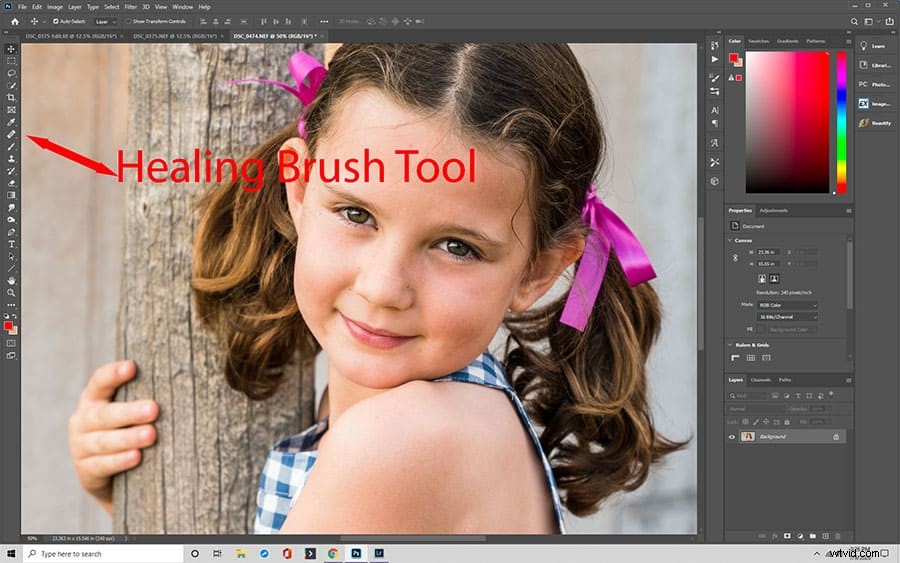Open the Filter menu
The image size is (900, 563).
[x=130, y=7]
